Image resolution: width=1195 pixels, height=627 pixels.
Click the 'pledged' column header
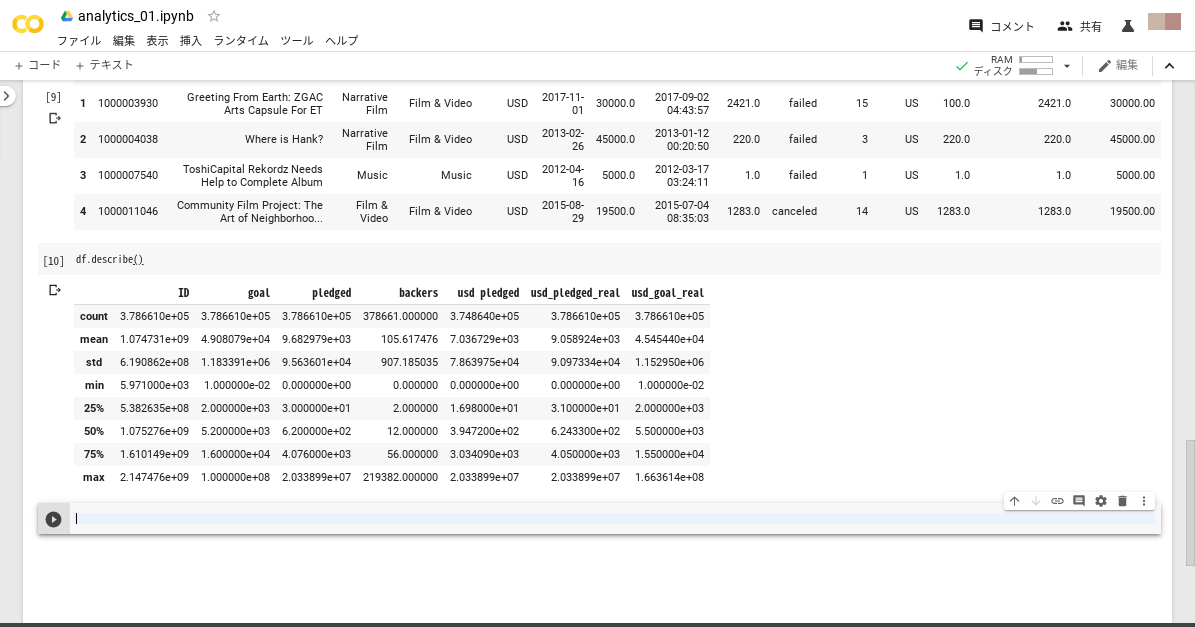(332, 293)
